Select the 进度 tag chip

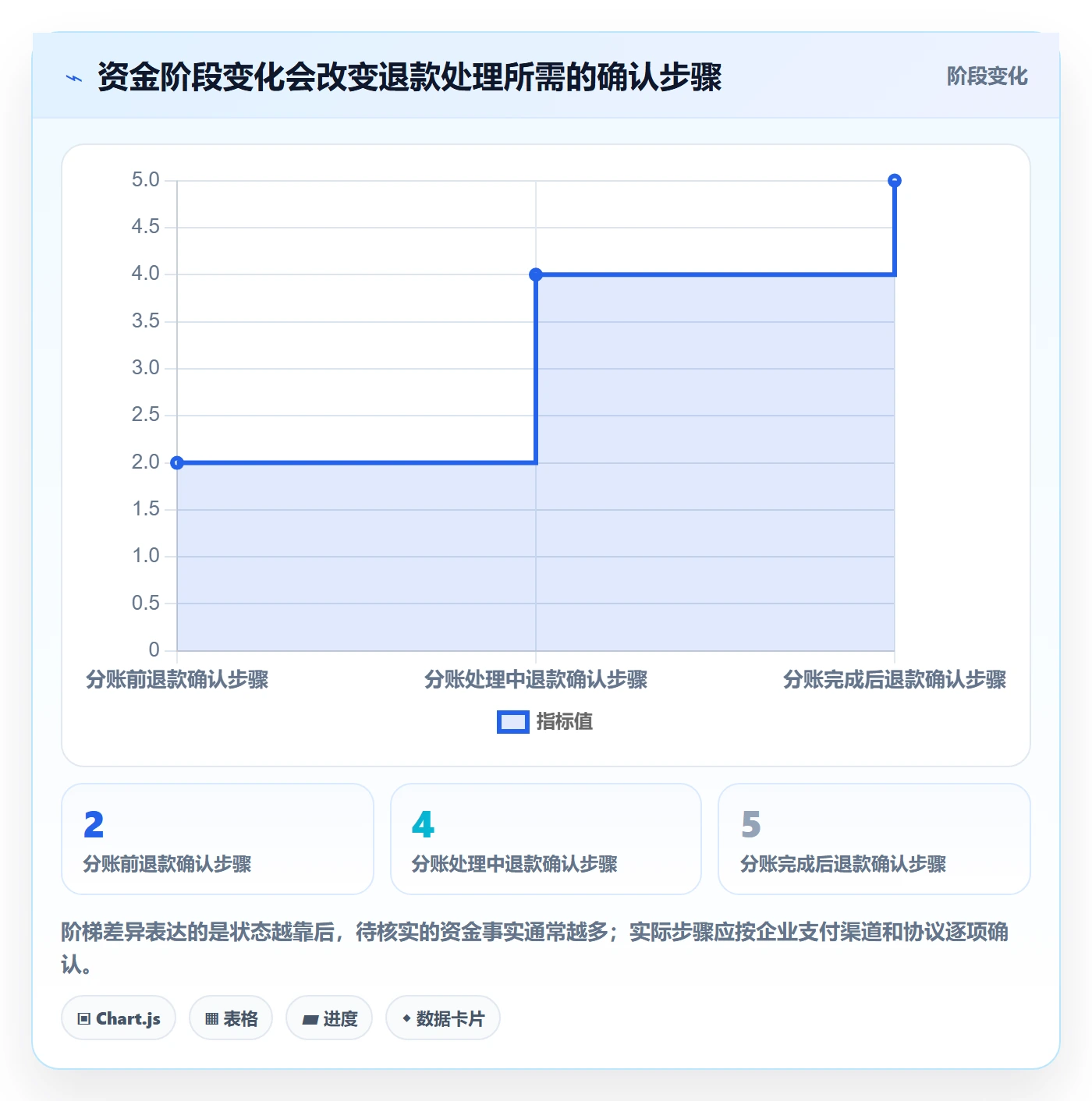pos(329,1018)
